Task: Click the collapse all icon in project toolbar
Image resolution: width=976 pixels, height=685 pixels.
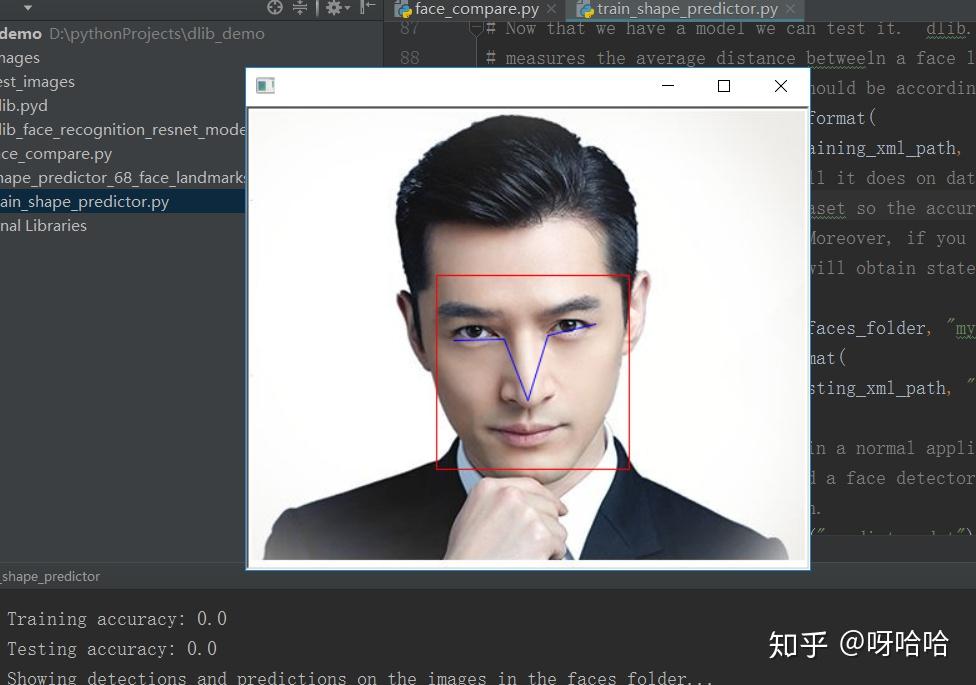Action: click(300, 7)
